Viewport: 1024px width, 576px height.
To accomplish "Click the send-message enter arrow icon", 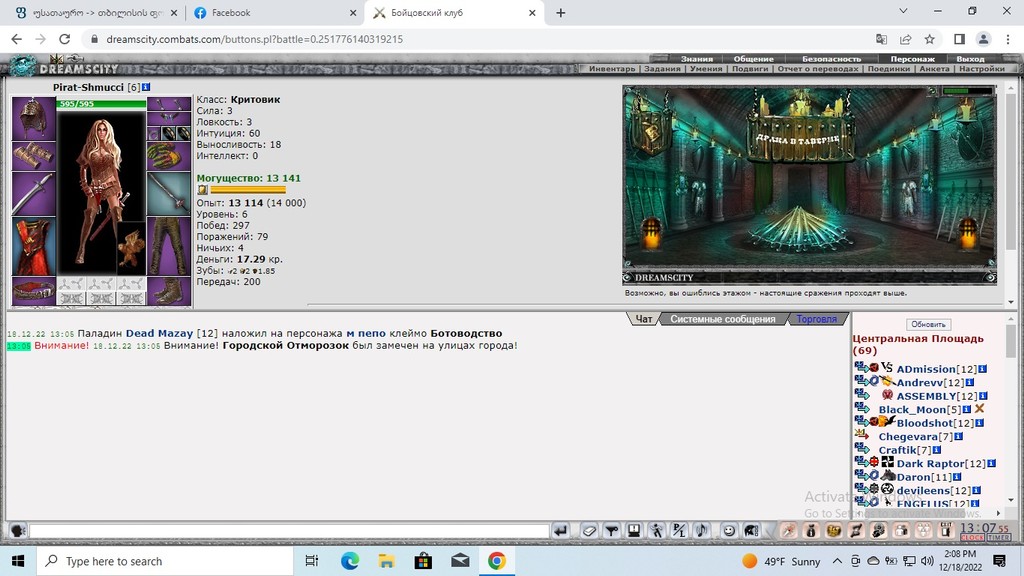I will pyautogui.click(x=560, y=531).
